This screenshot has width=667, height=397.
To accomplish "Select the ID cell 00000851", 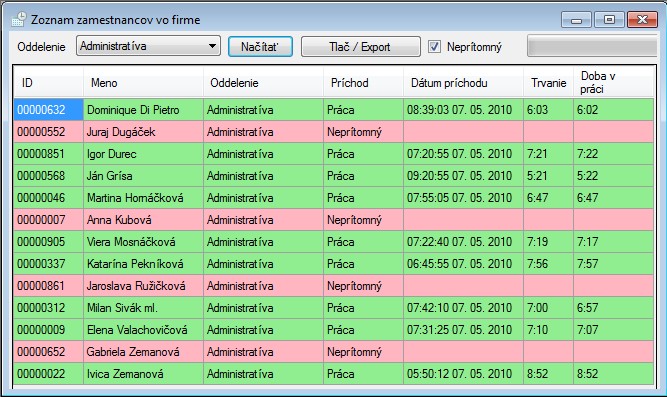I will (x=48, y=154).
